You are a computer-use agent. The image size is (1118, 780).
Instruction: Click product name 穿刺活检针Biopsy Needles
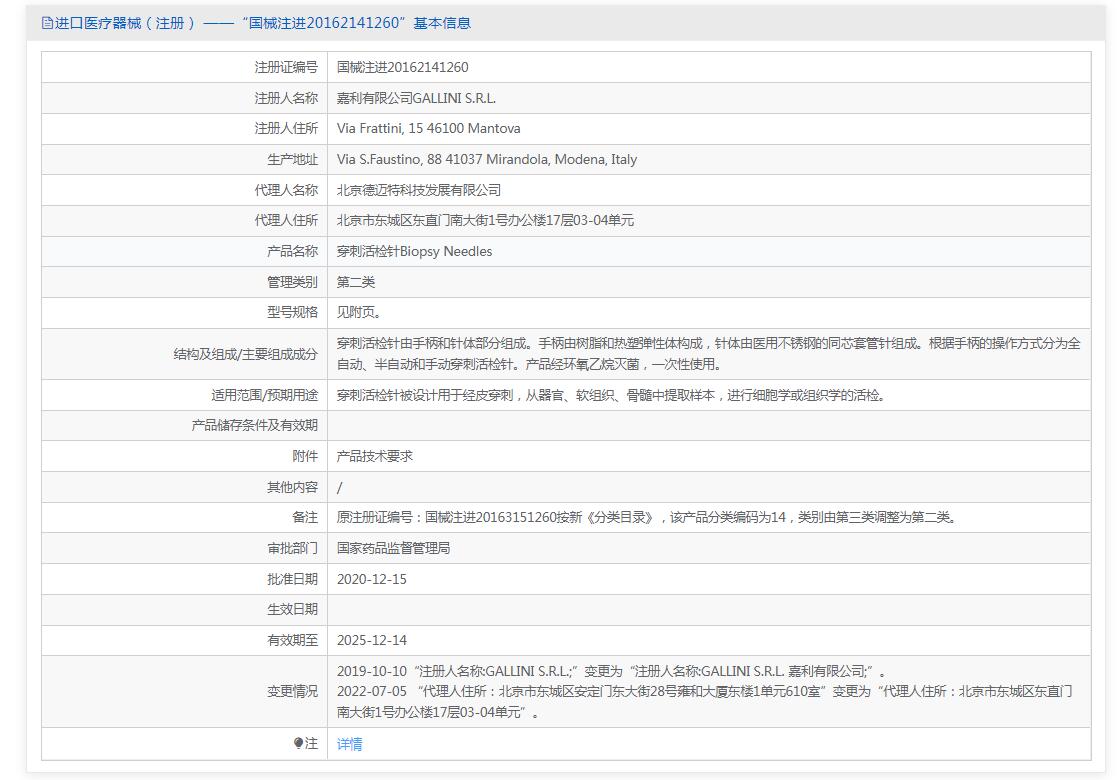414,251
